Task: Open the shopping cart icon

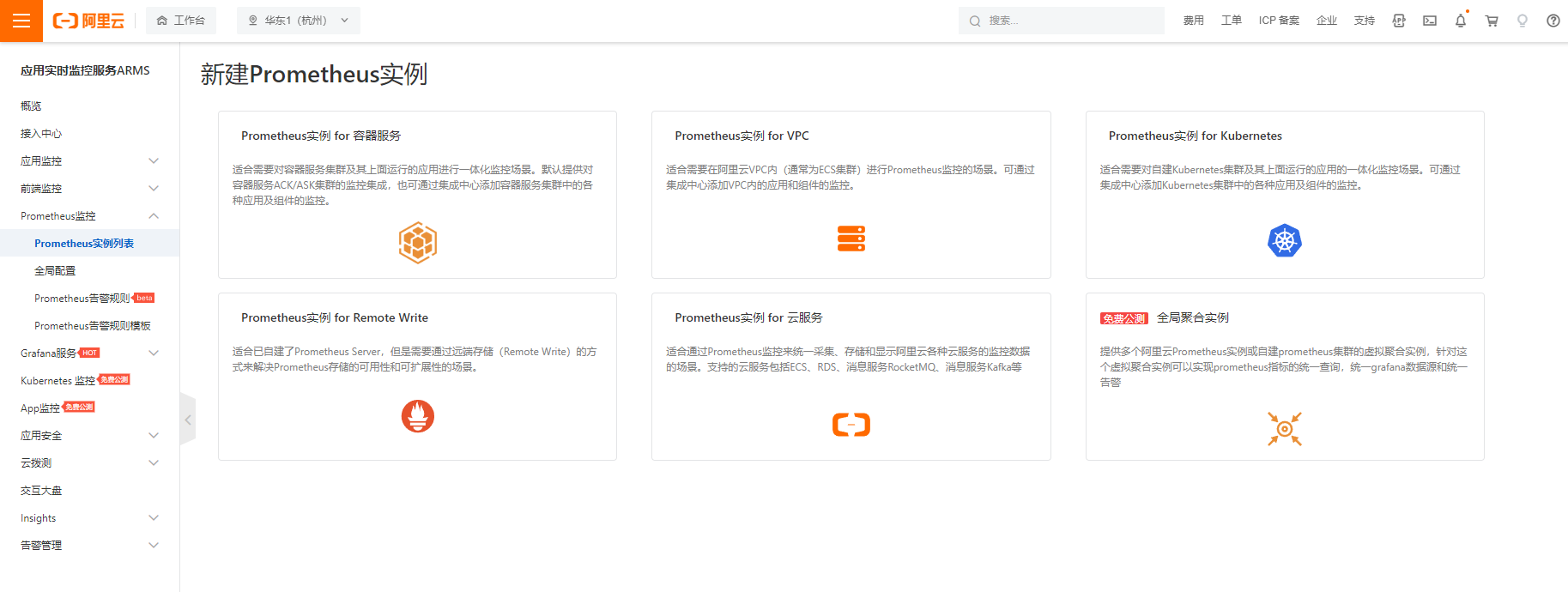Action: 1492,21
